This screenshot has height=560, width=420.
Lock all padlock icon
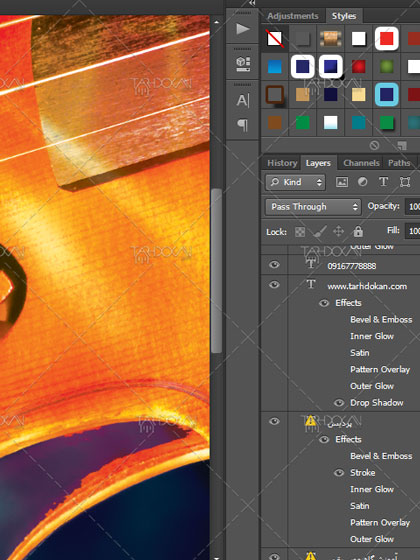[x=358, y=232]
